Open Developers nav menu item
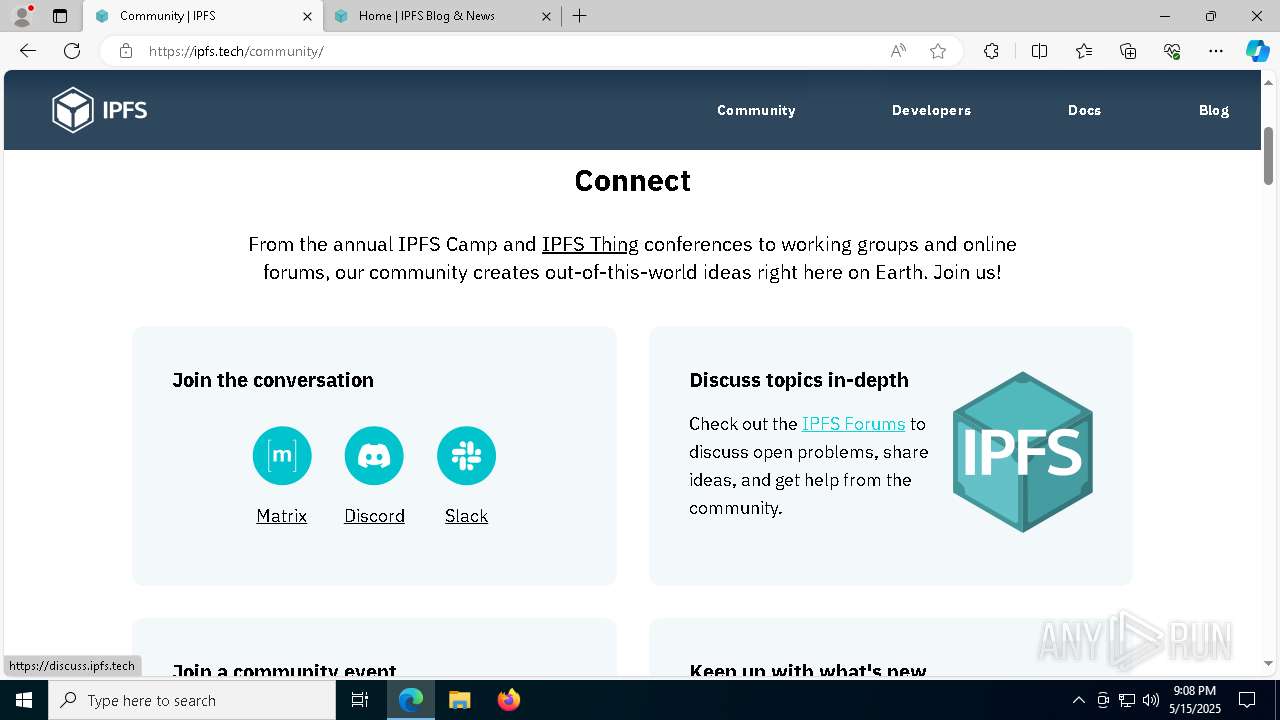 (x=931, y=110)
